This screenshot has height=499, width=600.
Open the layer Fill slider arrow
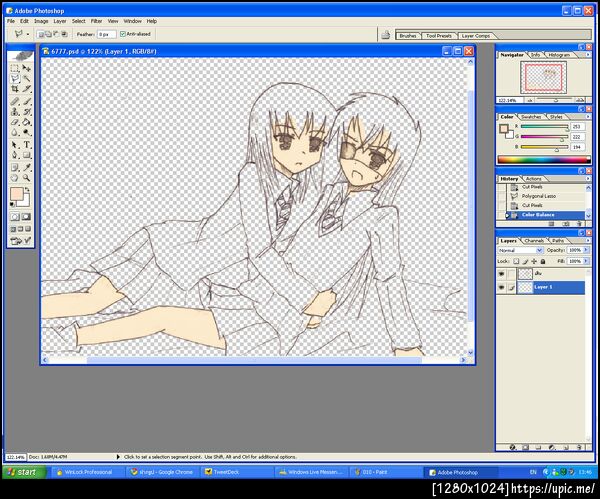(x=586, y=261)
